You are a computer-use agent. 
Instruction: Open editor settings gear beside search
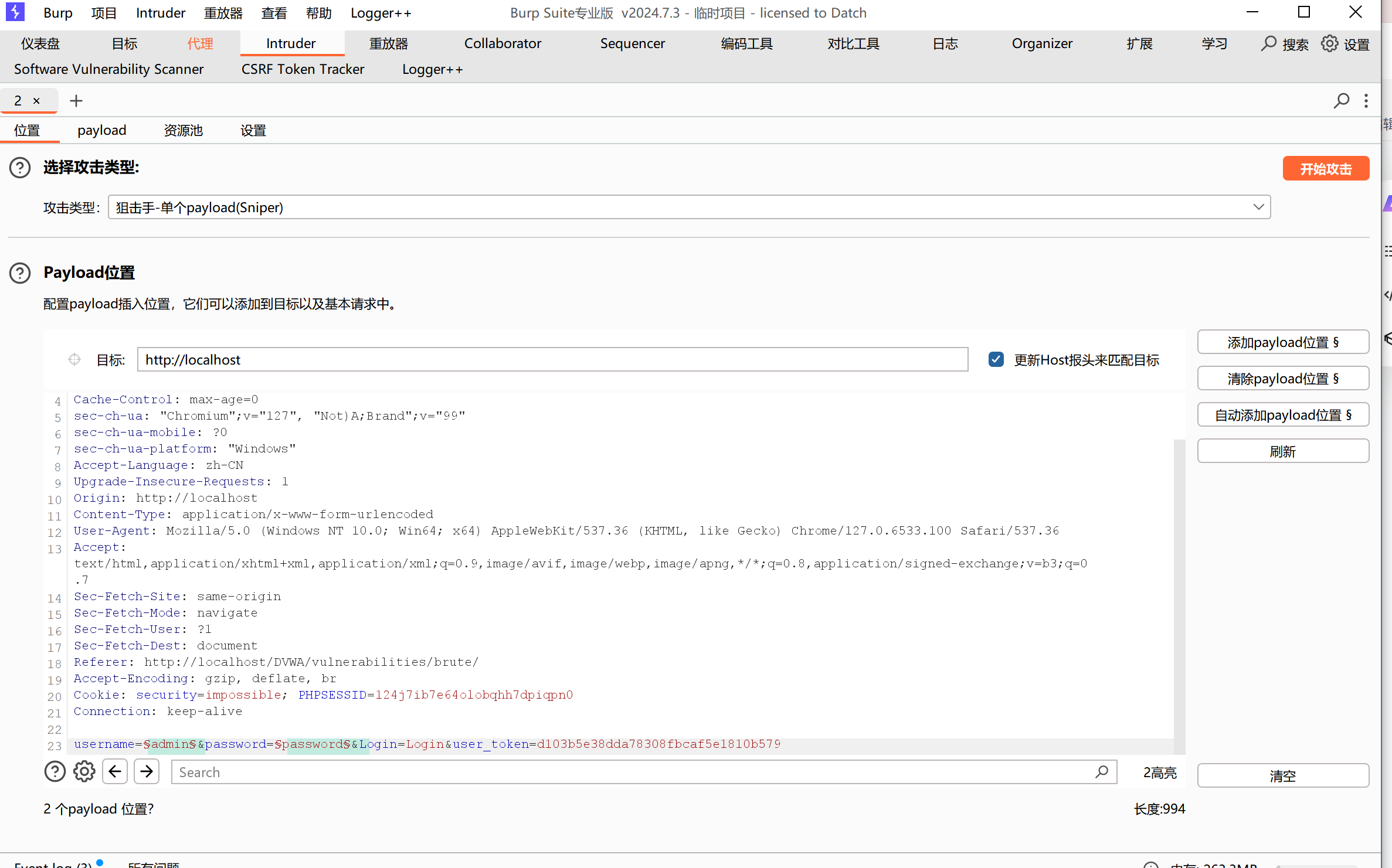point(84,772)
